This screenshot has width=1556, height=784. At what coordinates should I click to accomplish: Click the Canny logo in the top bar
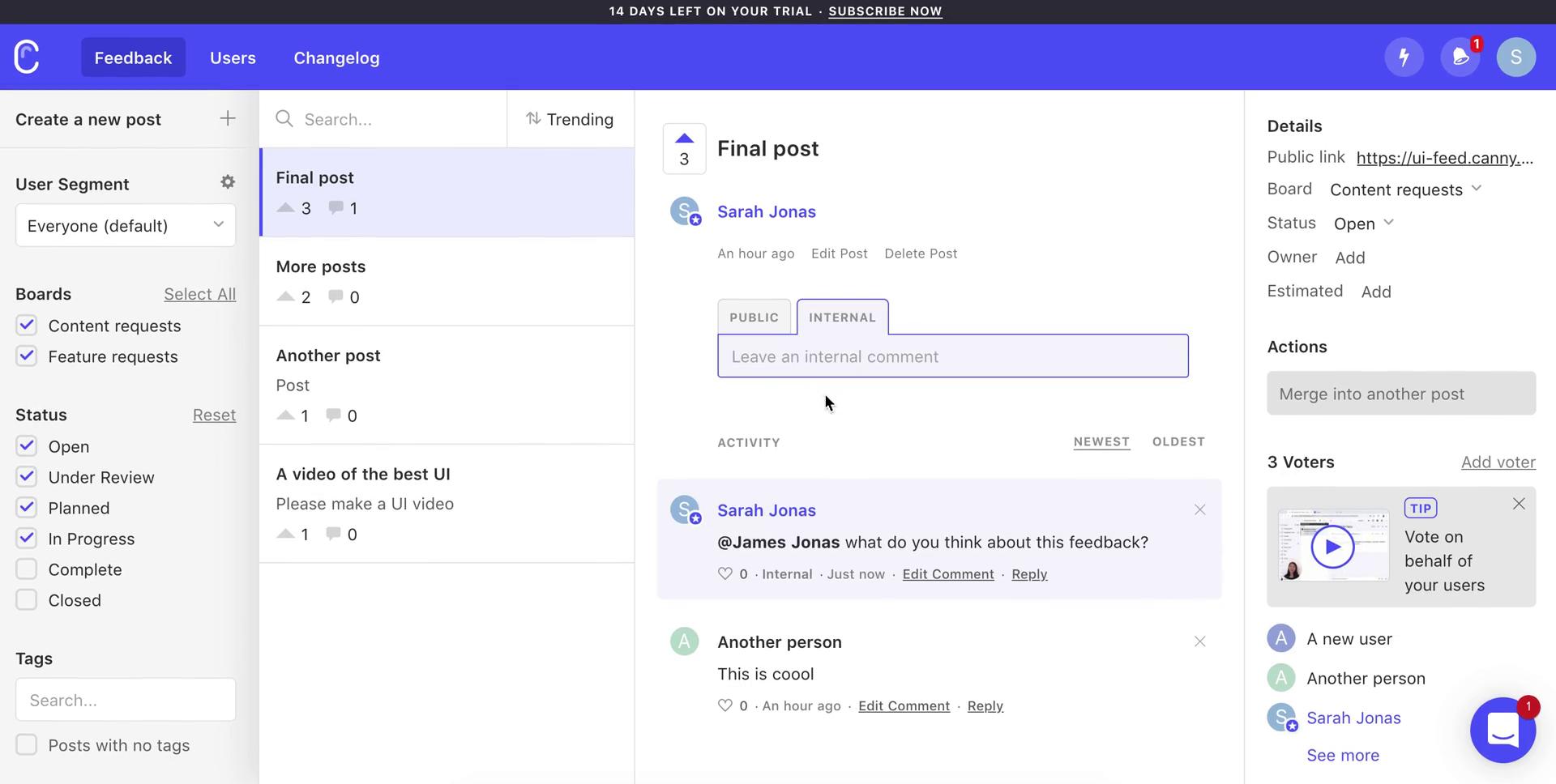coord(25,57)
